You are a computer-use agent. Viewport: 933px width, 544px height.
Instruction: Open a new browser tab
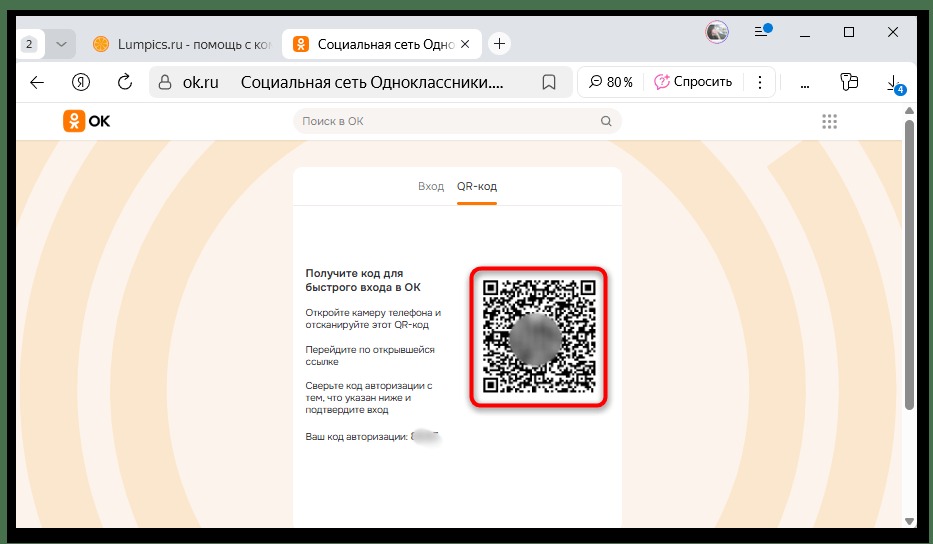499,43
